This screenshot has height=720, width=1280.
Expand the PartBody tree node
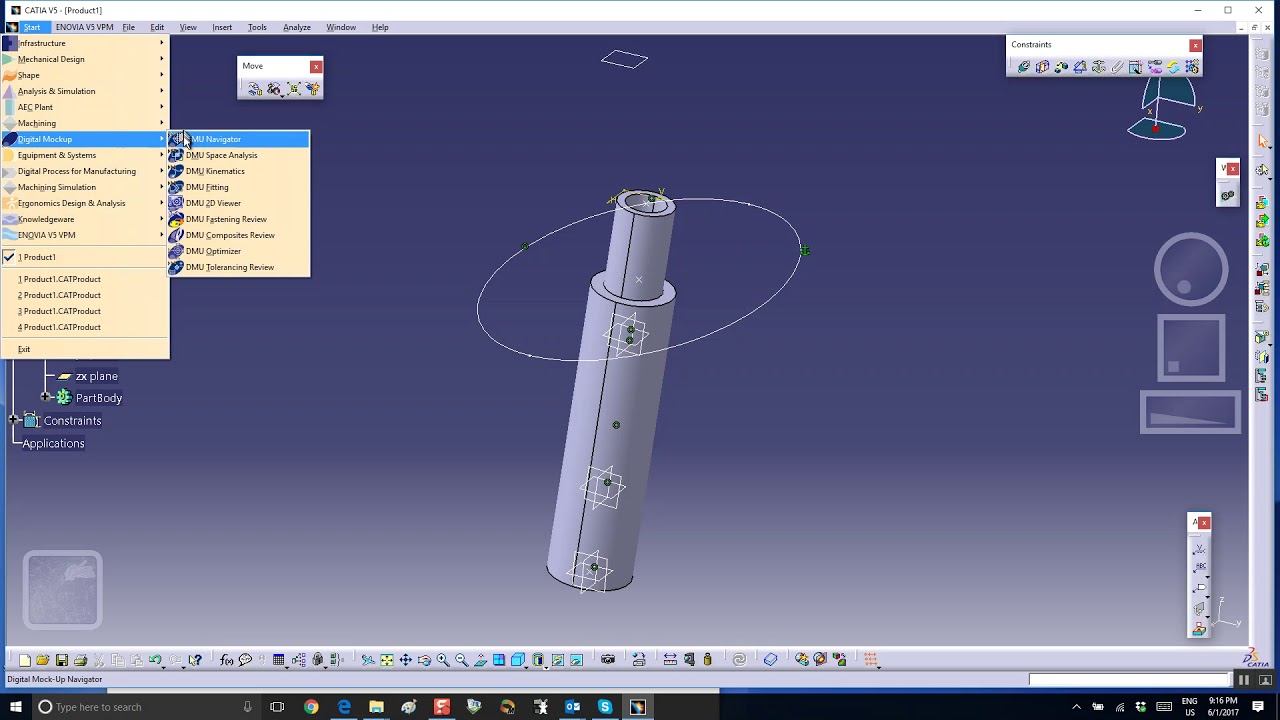tap(46, 398)
